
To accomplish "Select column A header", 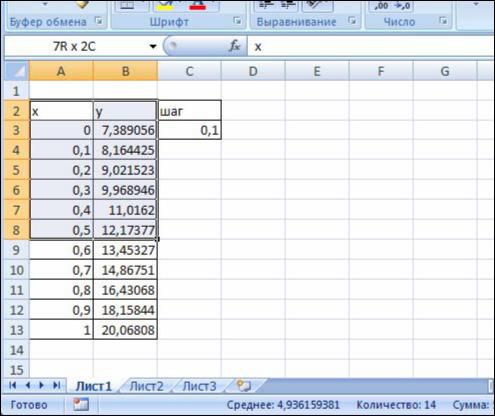I will coord(61,71).
